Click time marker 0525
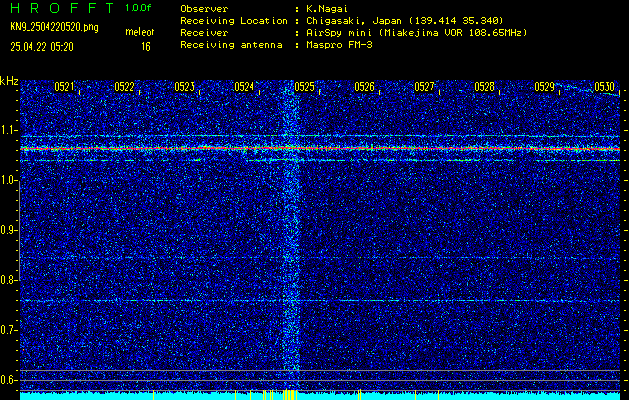The image size is (629, 400). click(304, 87)
